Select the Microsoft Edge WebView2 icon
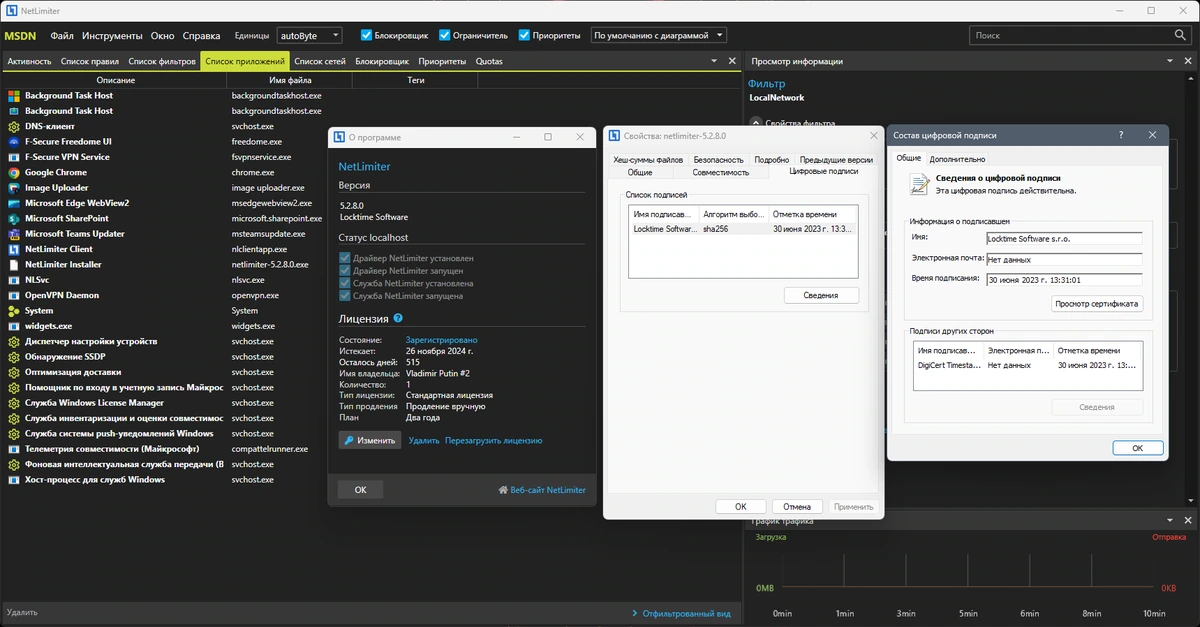 (14, 203)
